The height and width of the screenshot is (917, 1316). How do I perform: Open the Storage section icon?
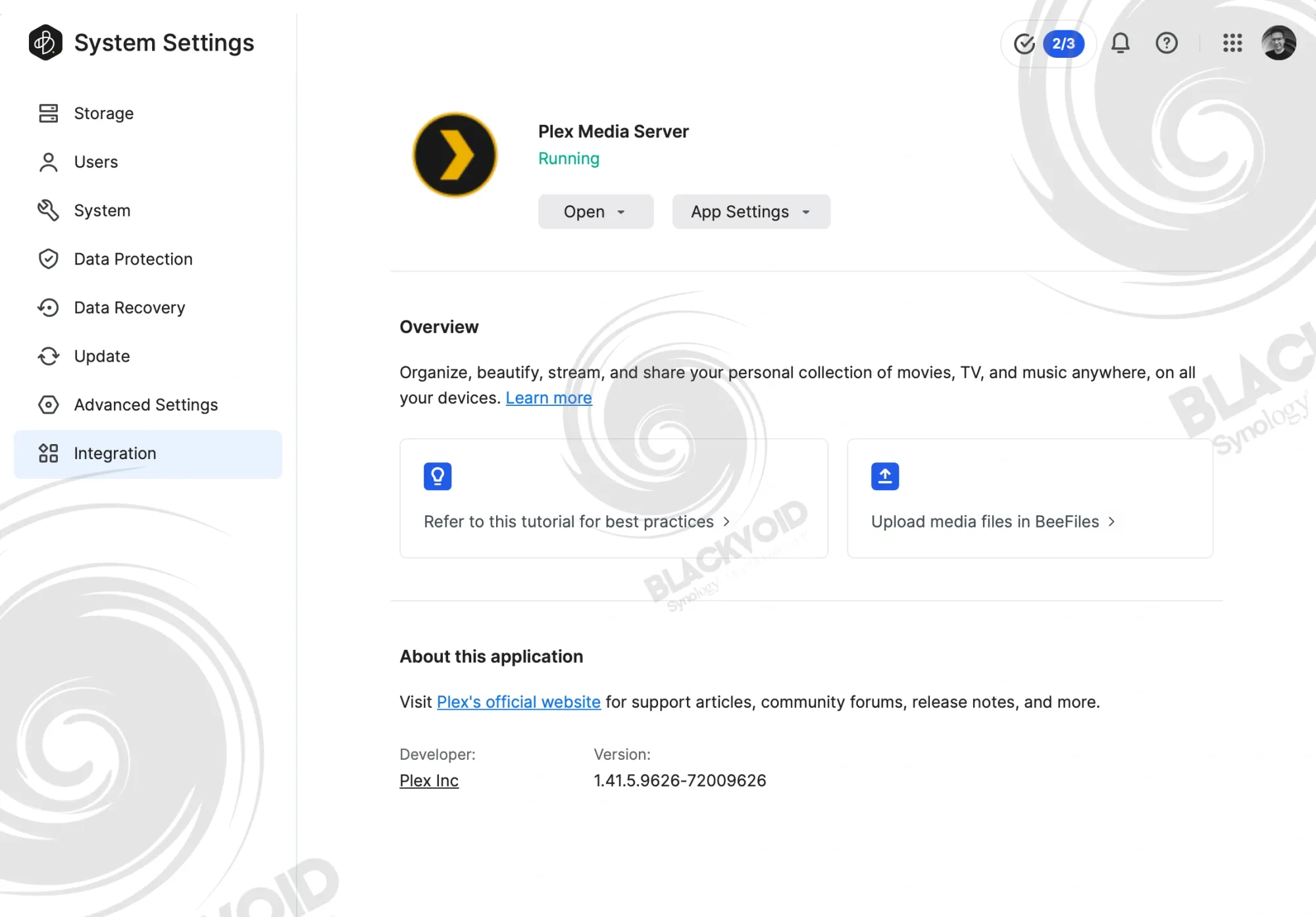pos(48,113)
